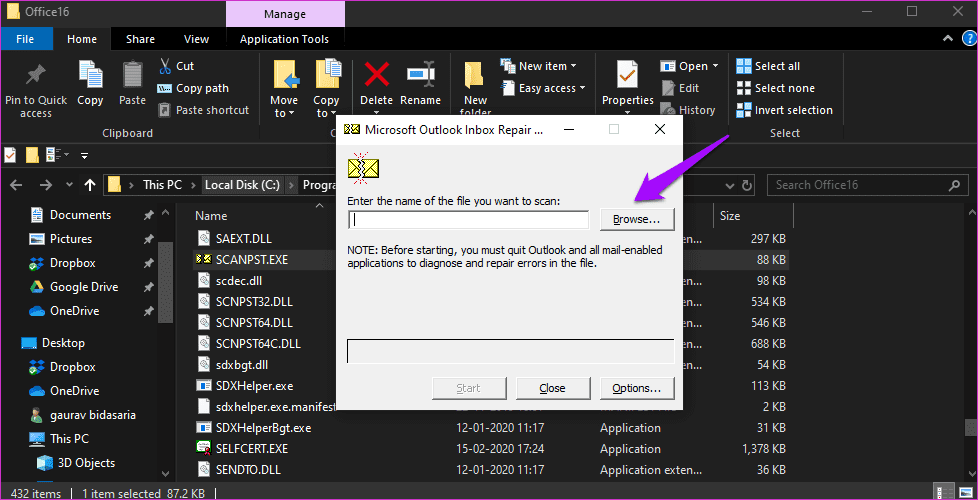Click Pin to Quick access icon
This screenshot has width=978, height=500.
36,76
